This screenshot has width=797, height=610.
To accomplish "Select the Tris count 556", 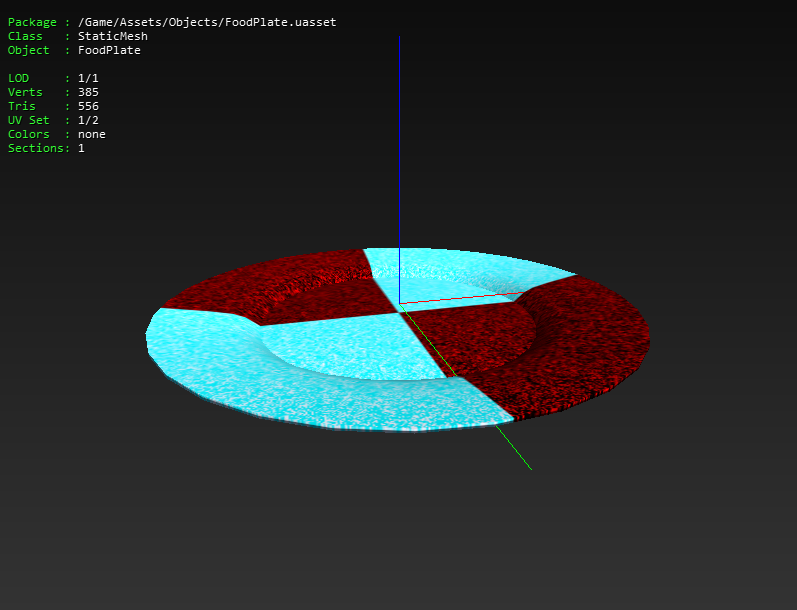I will [88, 106].
